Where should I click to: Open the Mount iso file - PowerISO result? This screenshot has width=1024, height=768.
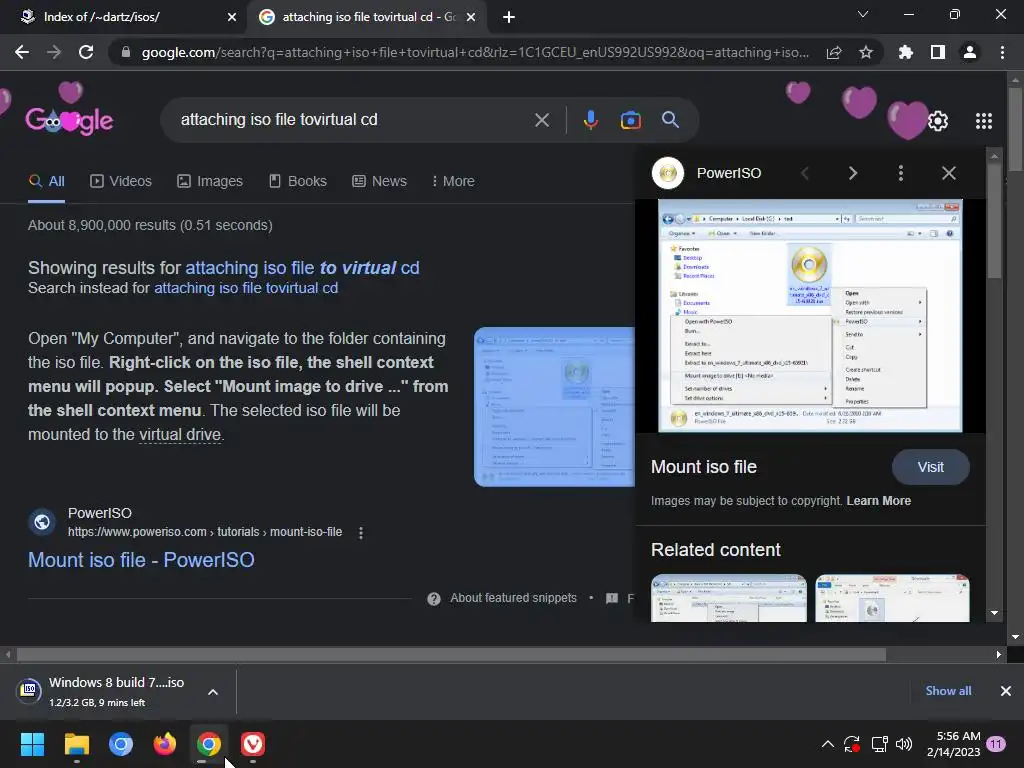coord(141,560)
